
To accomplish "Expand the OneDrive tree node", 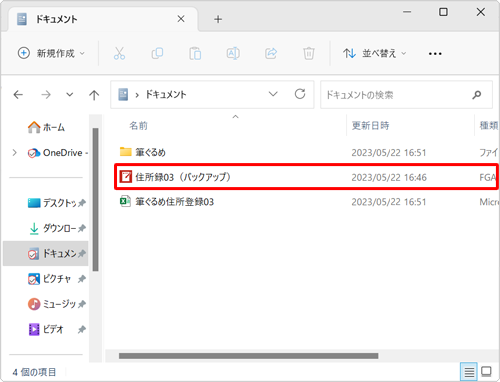I will coord(14,153).
